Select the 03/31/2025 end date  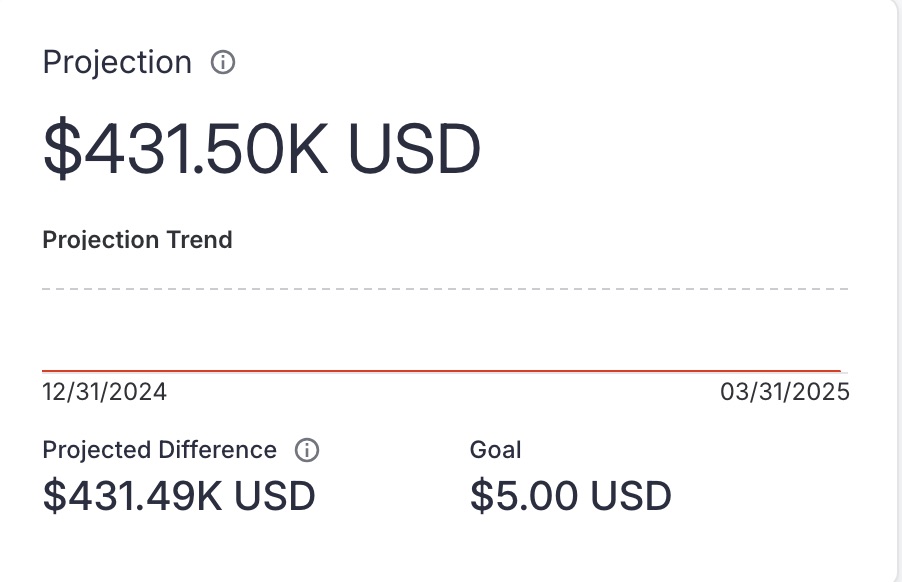785,391
